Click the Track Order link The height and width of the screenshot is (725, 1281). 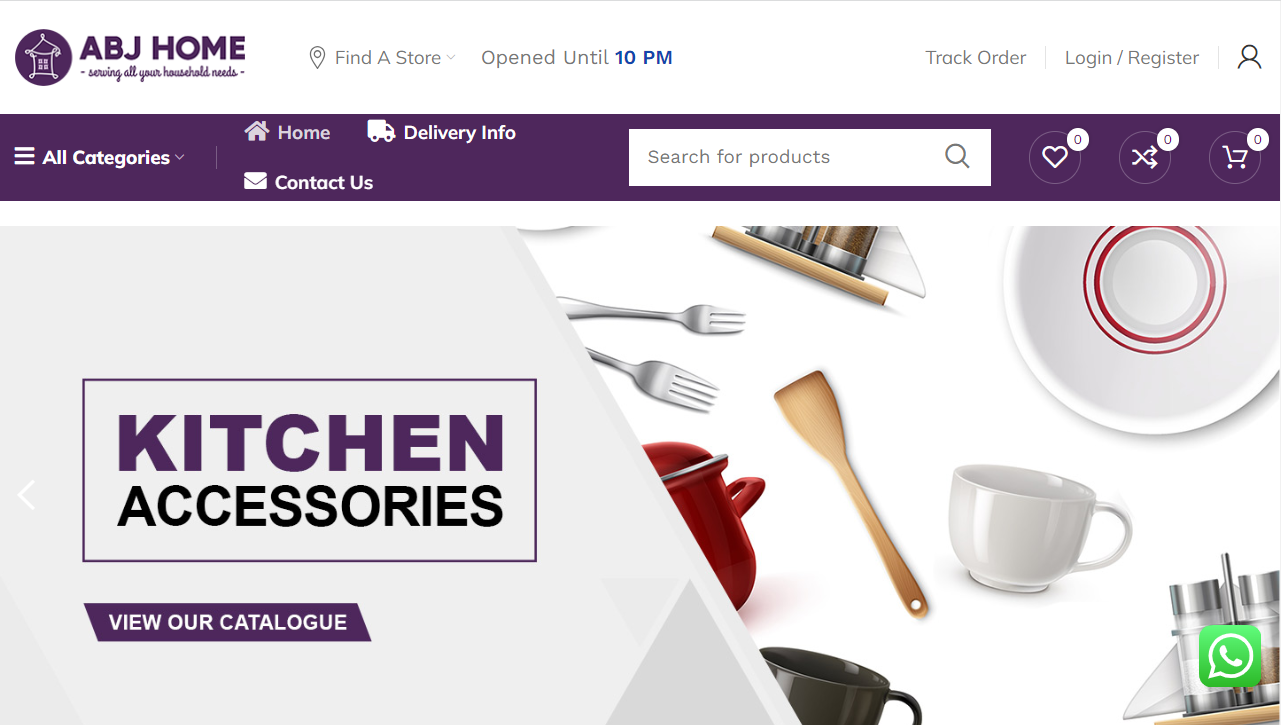975,58
